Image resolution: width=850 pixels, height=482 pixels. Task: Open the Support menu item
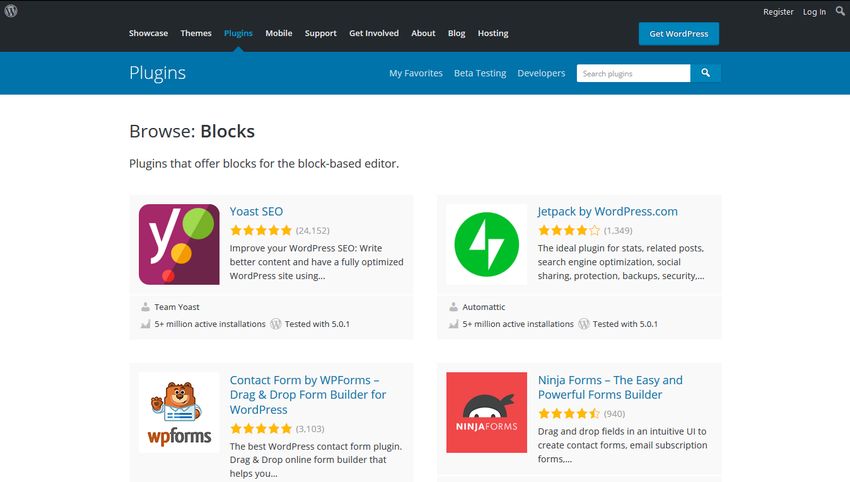click(x=320, y=33)
